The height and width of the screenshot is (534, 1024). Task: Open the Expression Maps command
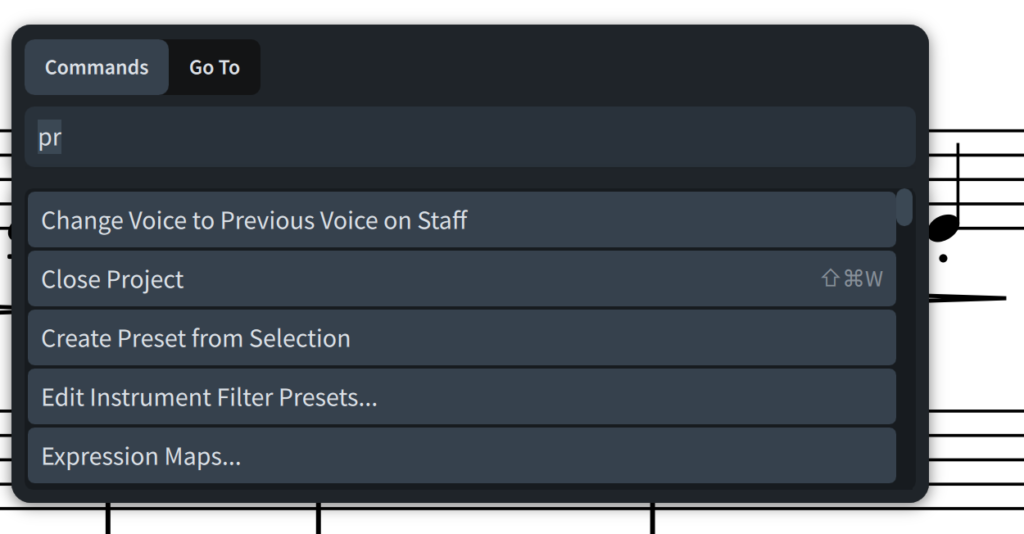click(x=462, y=456)
